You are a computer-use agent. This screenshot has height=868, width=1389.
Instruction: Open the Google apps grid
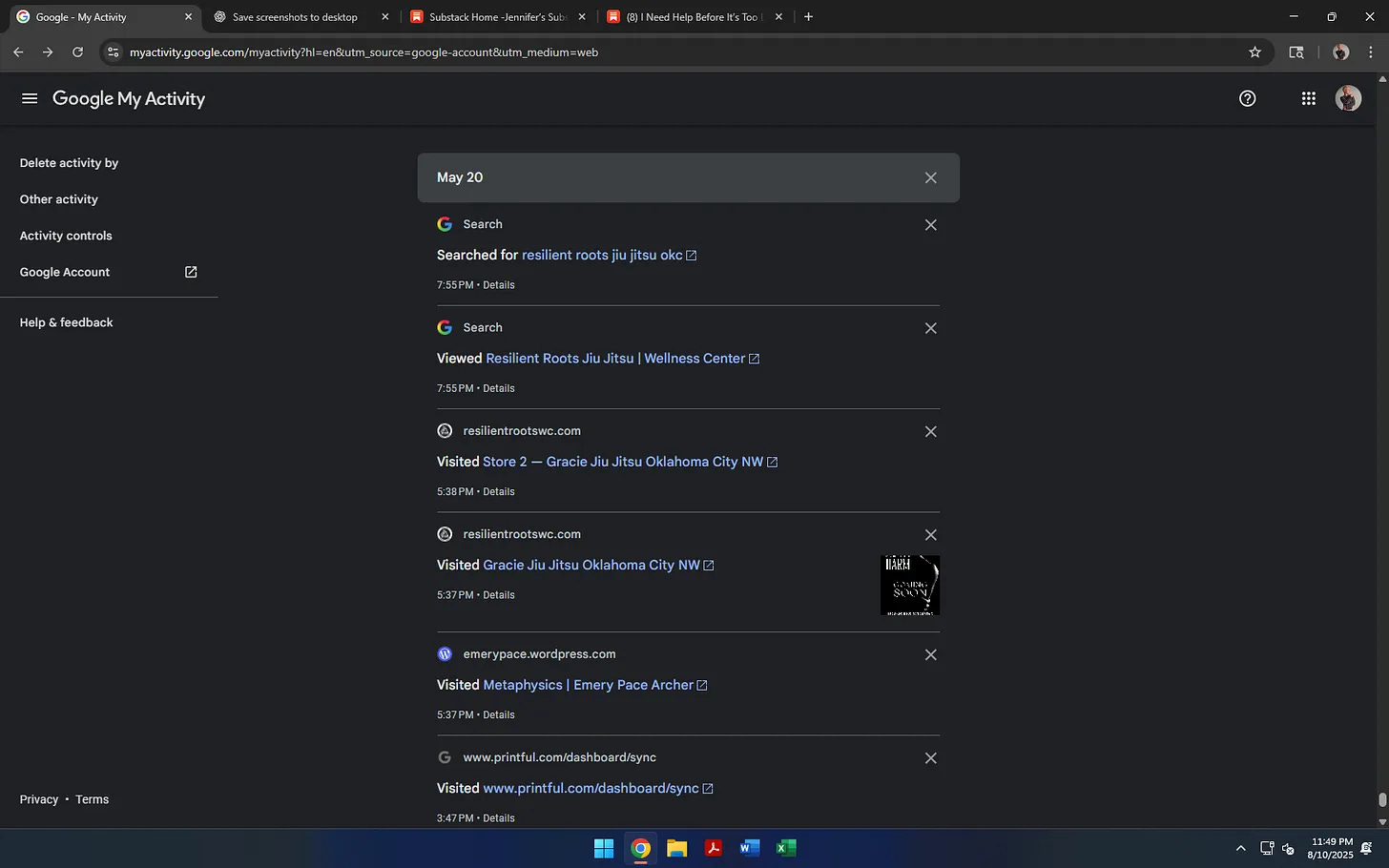[1309, 98]
